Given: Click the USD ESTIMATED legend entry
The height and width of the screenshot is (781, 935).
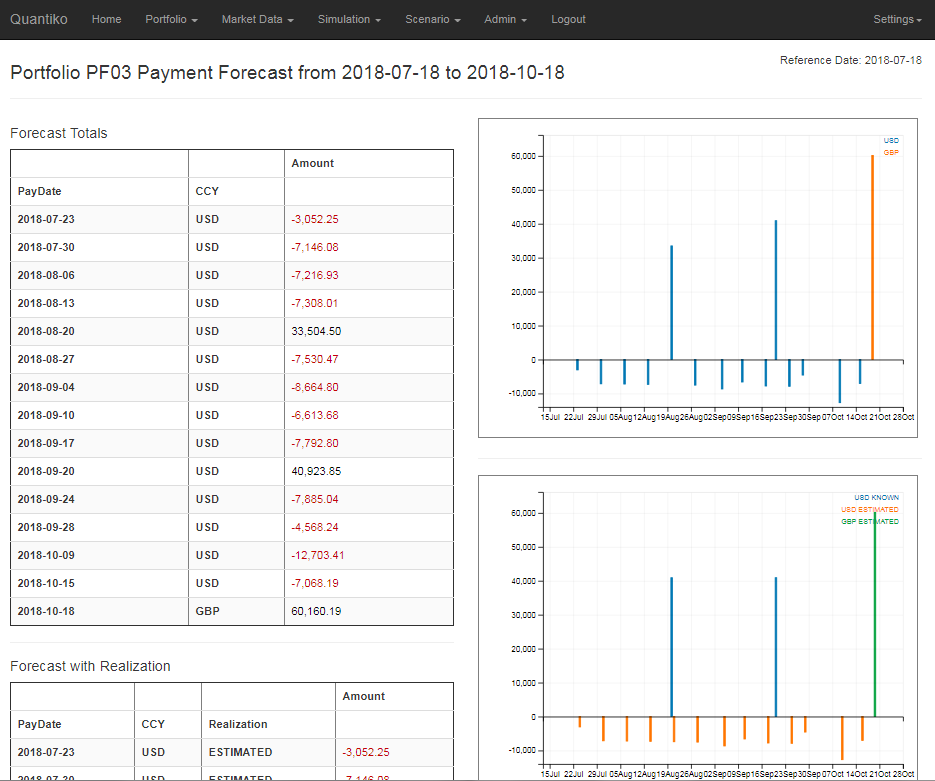Looking at the screenshot, I should pyautogui.click(x=869, y=510).
